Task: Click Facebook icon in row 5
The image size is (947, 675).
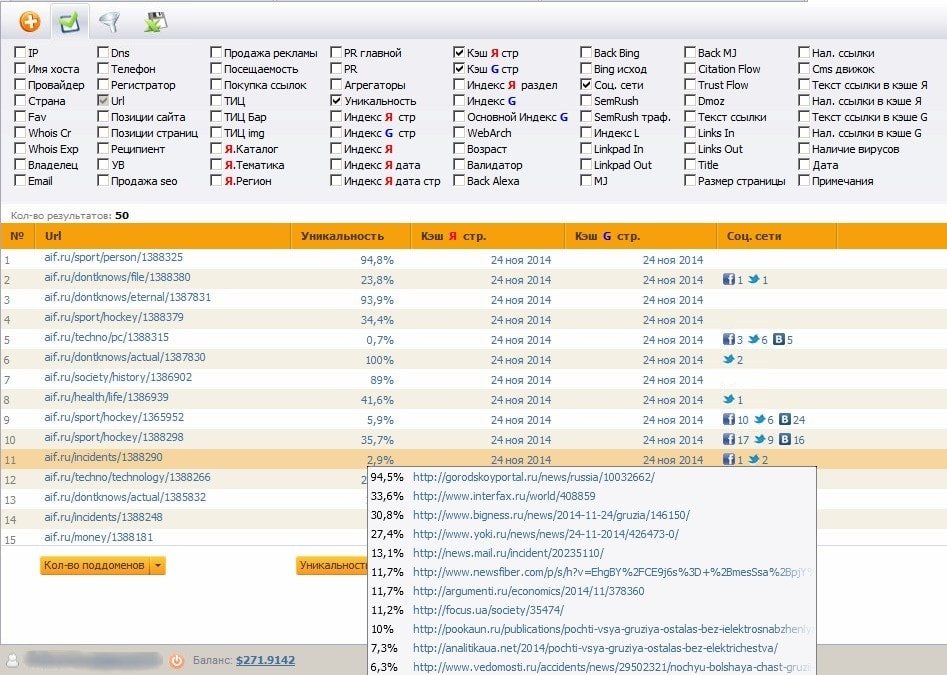Action: pos(728,340)
